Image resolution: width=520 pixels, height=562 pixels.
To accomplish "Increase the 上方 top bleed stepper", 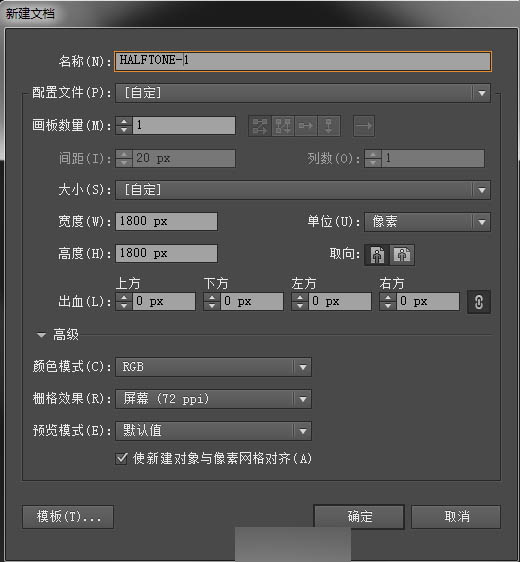I will click(124, 297).
